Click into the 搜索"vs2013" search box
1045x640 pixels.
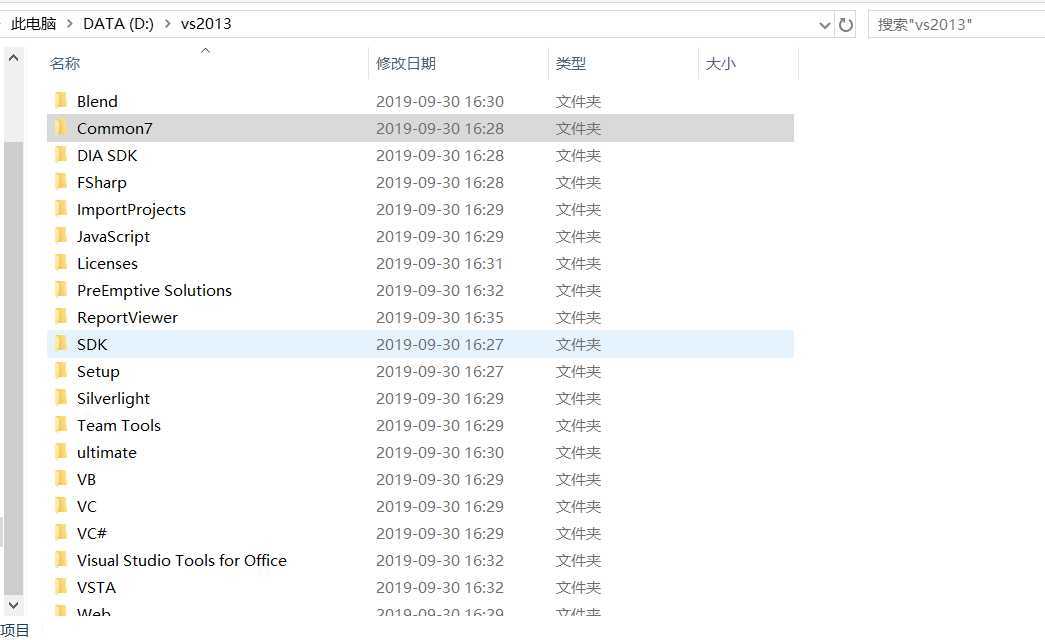click(x=956, y=25)
